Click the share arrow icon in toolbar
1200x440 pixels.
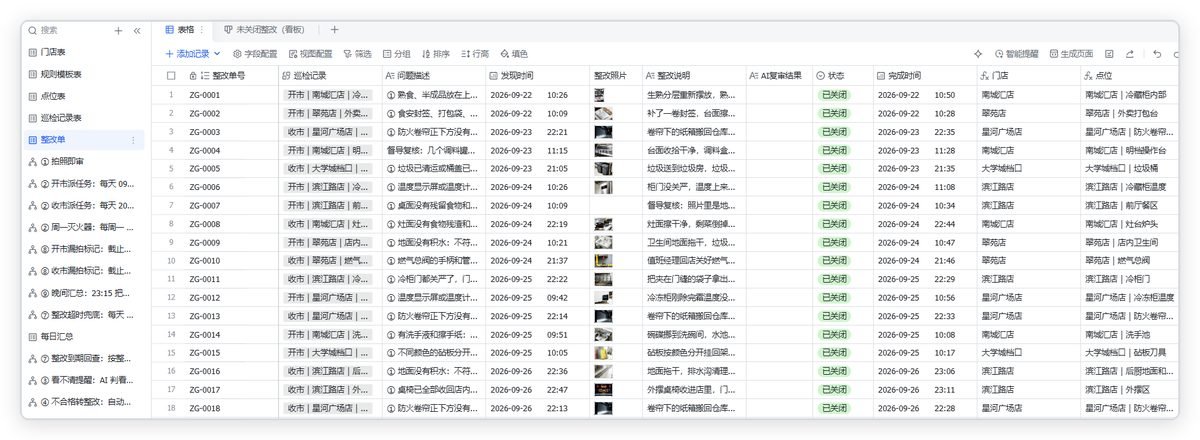tap(1129, 54)
